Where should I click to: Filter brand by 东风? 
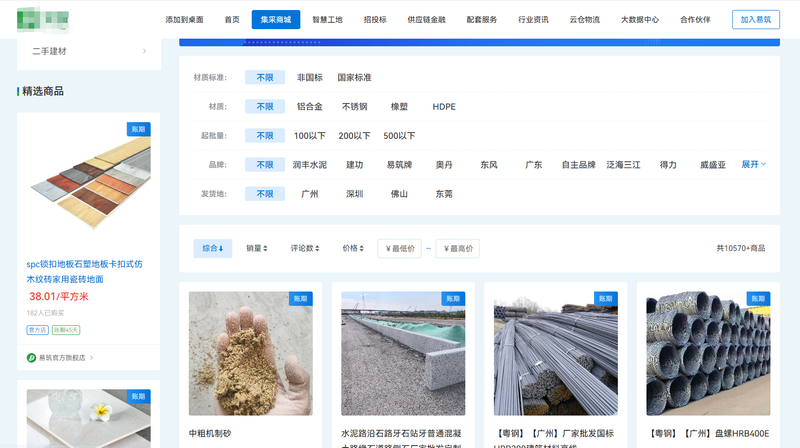(x=489, y=165)
